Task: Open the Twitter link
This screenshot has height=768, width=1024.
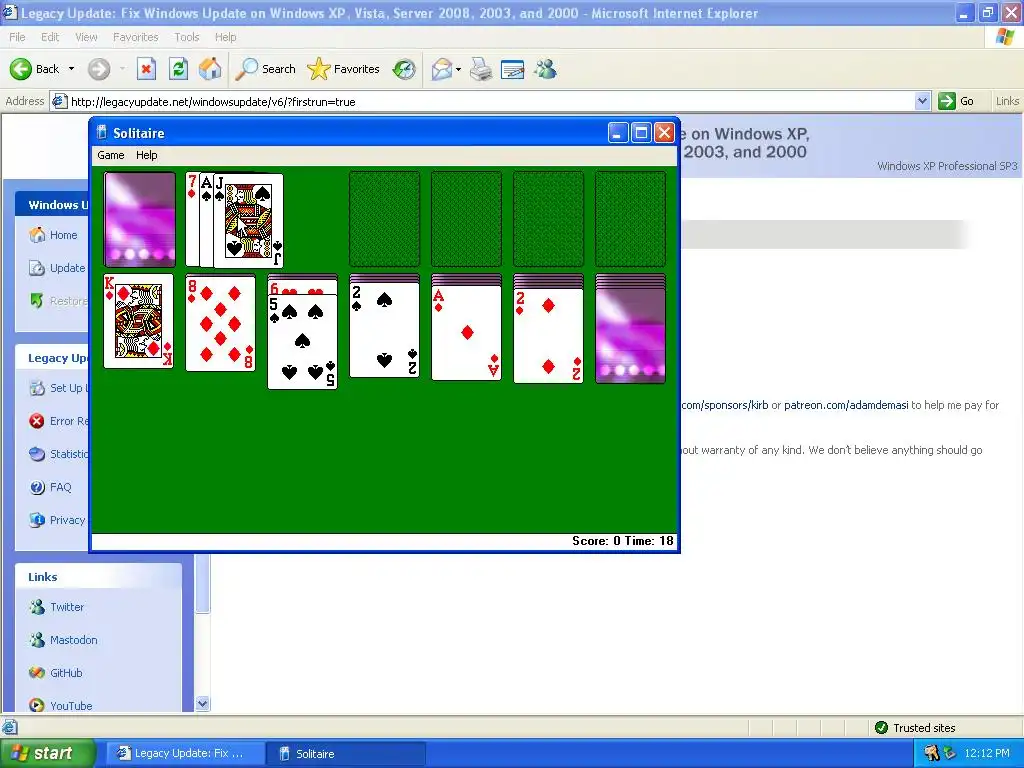Action: point(56,607)
